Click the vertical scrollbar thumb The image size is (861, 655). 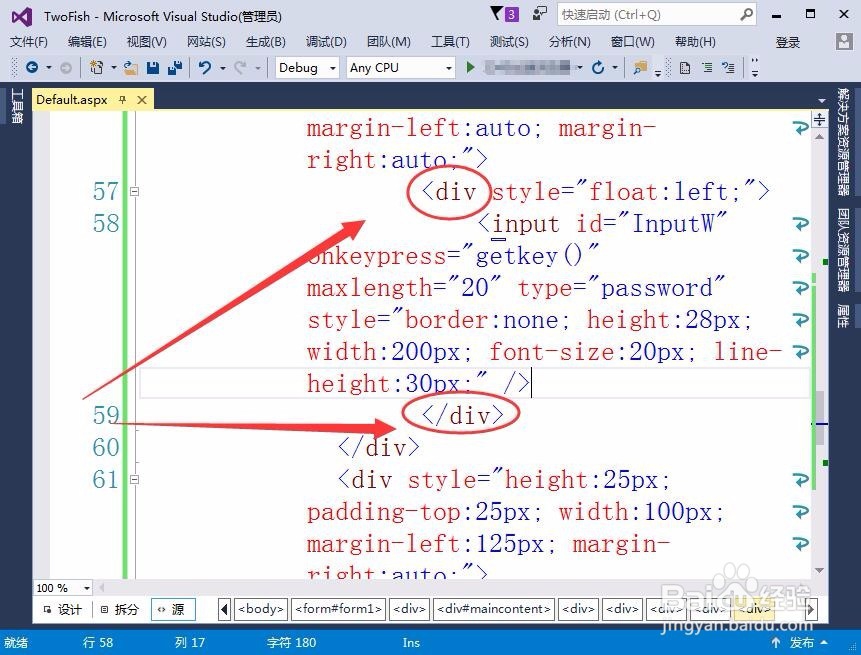pyautogui.click(x=819, y=417)
